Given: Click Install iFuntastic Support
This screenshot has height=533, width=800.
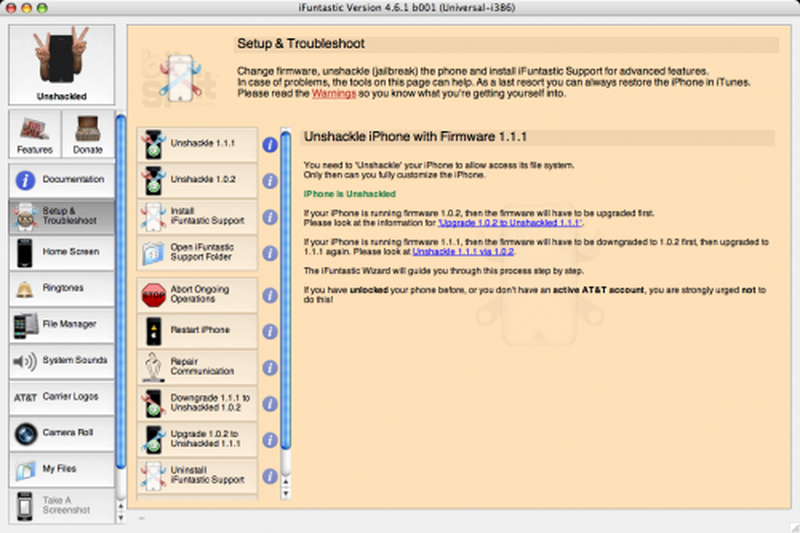Looking at the screenshot, I should pyautogui.click(x=197, y=217).
